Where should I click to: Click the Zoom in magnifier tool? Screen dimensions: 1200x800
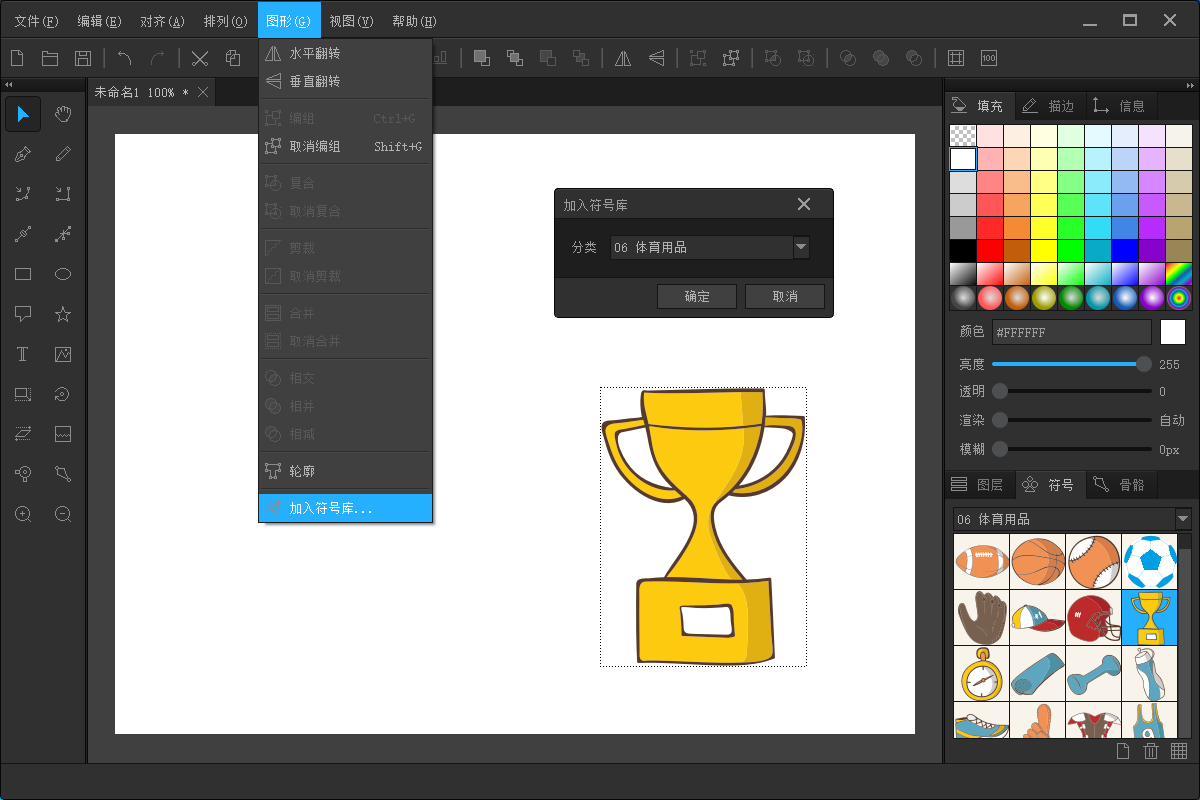click(x=23, y=514)
